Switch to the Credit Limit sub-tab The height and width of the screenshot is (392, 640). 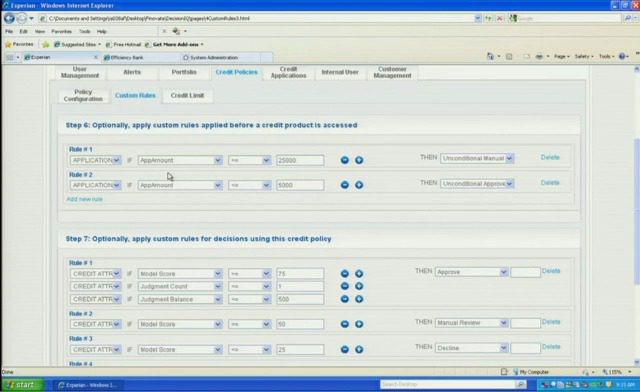187,96
